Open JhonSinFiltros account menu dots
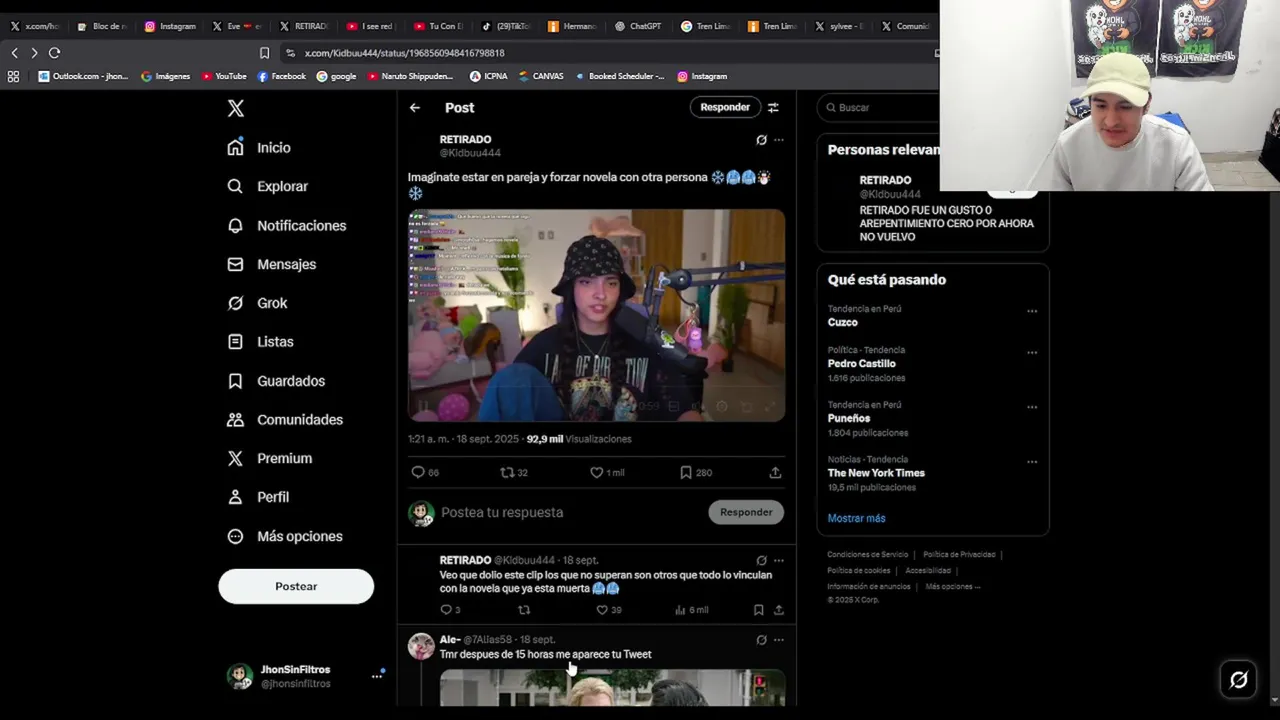 click(377, 676)
